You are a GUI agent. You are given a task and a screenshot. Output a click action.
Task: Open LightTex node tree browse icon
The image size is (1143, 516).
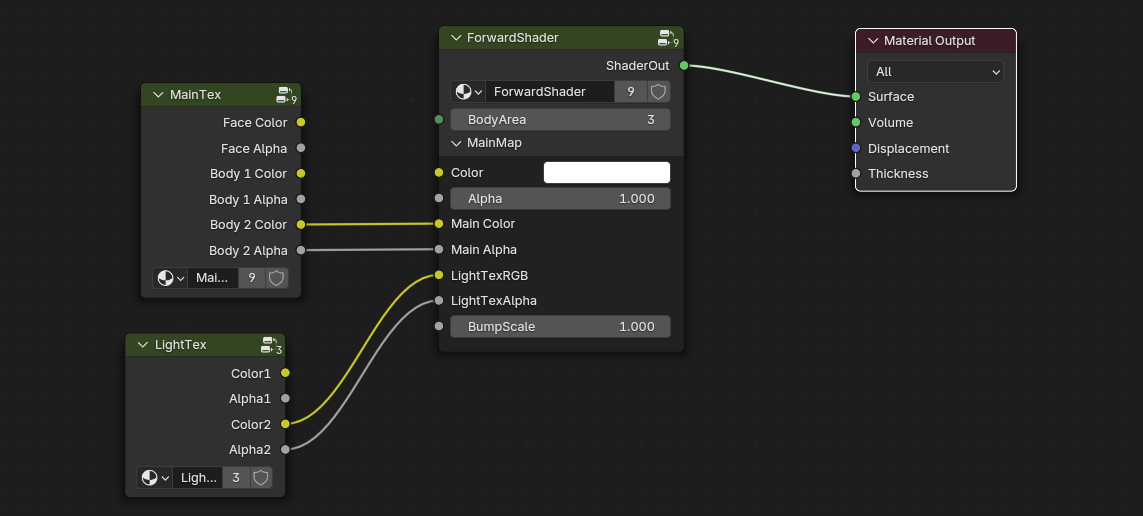(155, 478)
